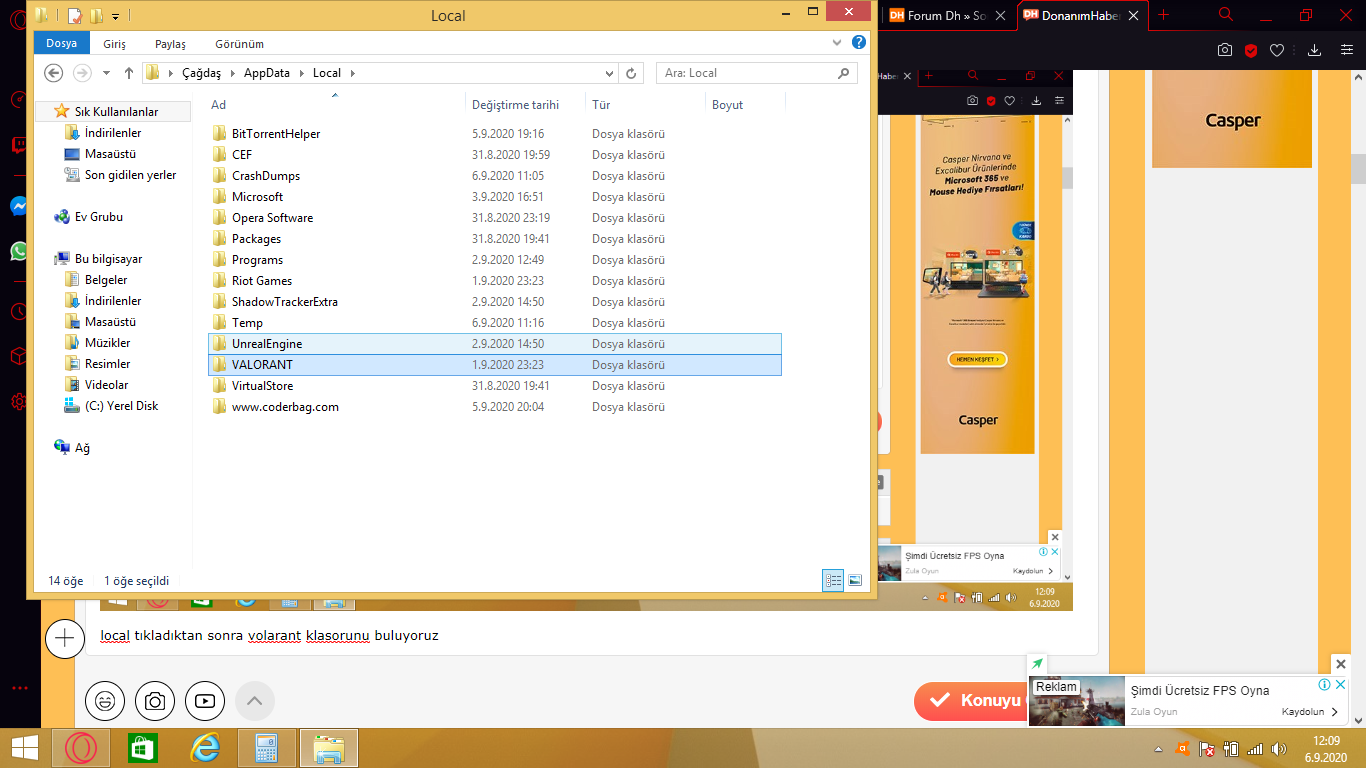Customize quick access toolbar dropdown
The width and height of the screenshot is (1366, 768).
(116, 16)
